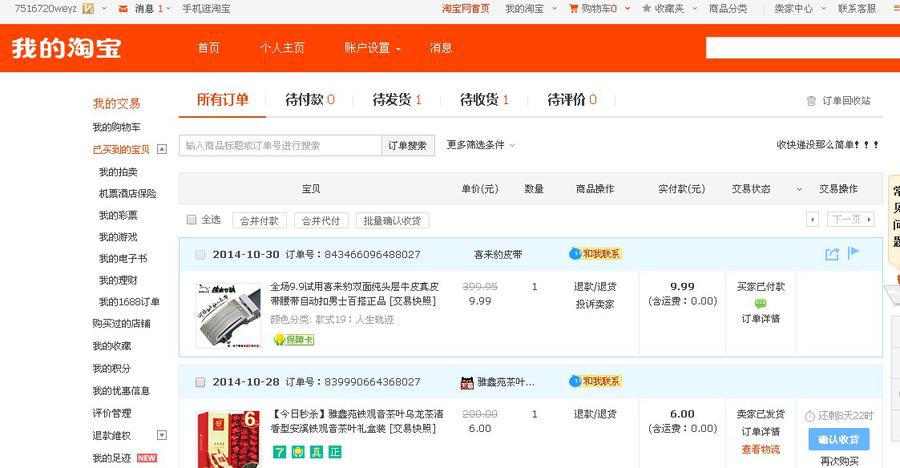Open the 交易状态 column dropdown arrow

[799, 189]
